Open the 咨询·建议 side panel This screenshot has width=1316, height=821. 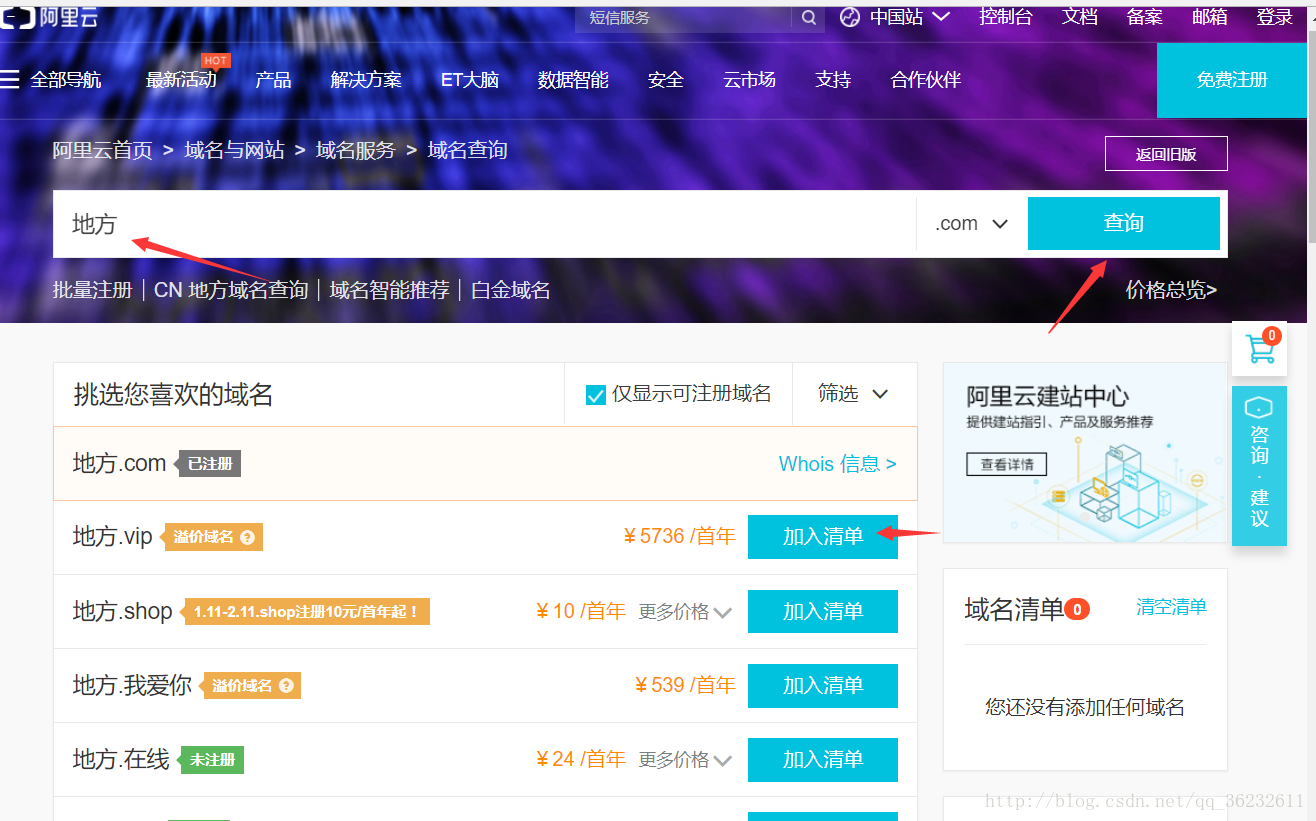(x=1259, y=466)
